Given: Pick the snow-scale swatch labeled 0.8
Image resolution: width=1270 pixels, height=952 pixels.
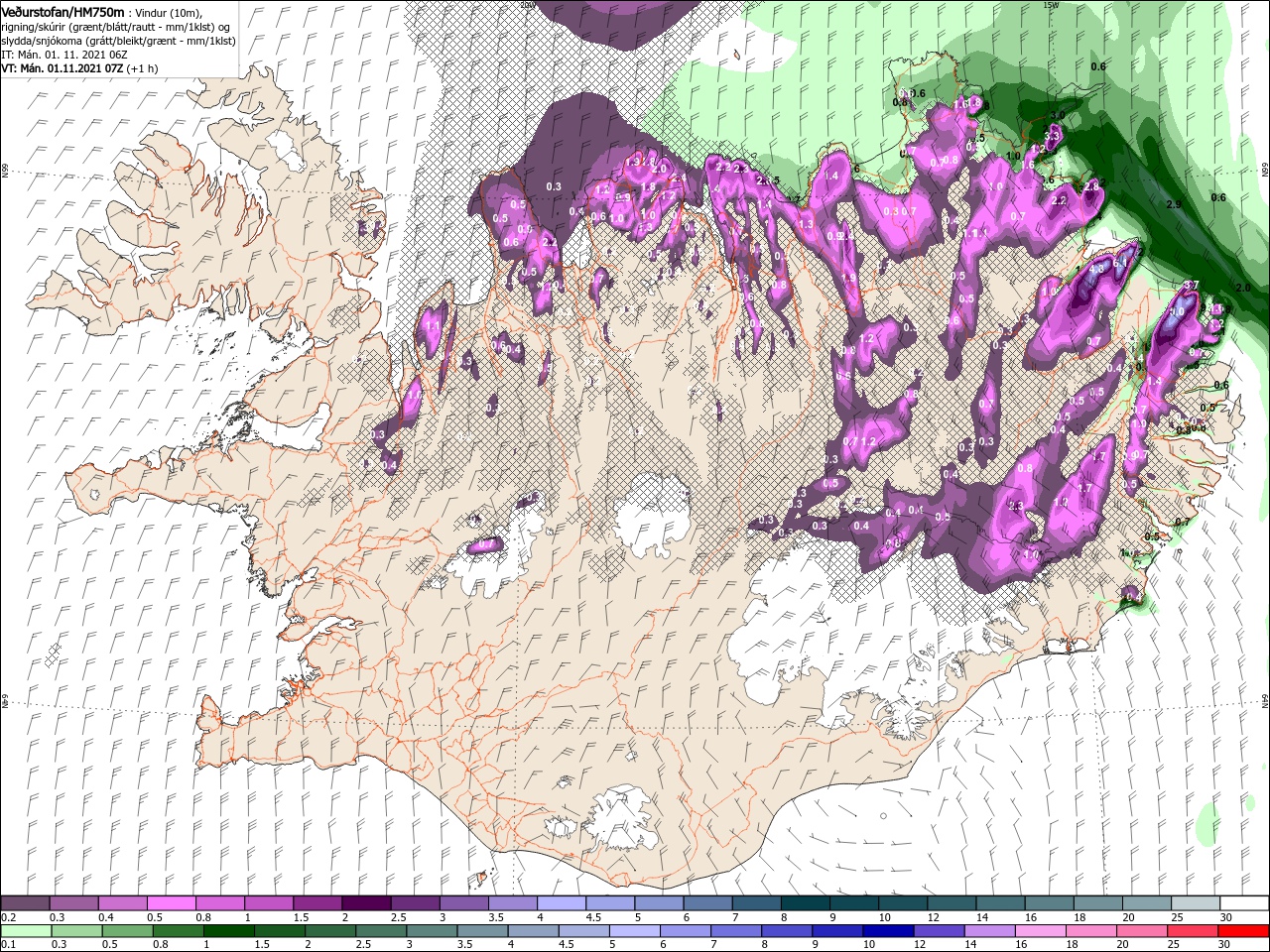Looking at the screenshot, I should pyautogui.click(x=219, y=903).
